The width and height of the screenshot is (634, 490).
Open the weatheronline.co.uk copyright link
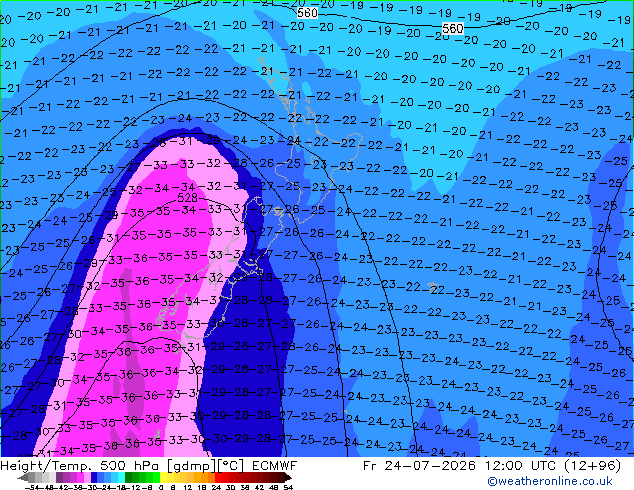tap(550, 481)
